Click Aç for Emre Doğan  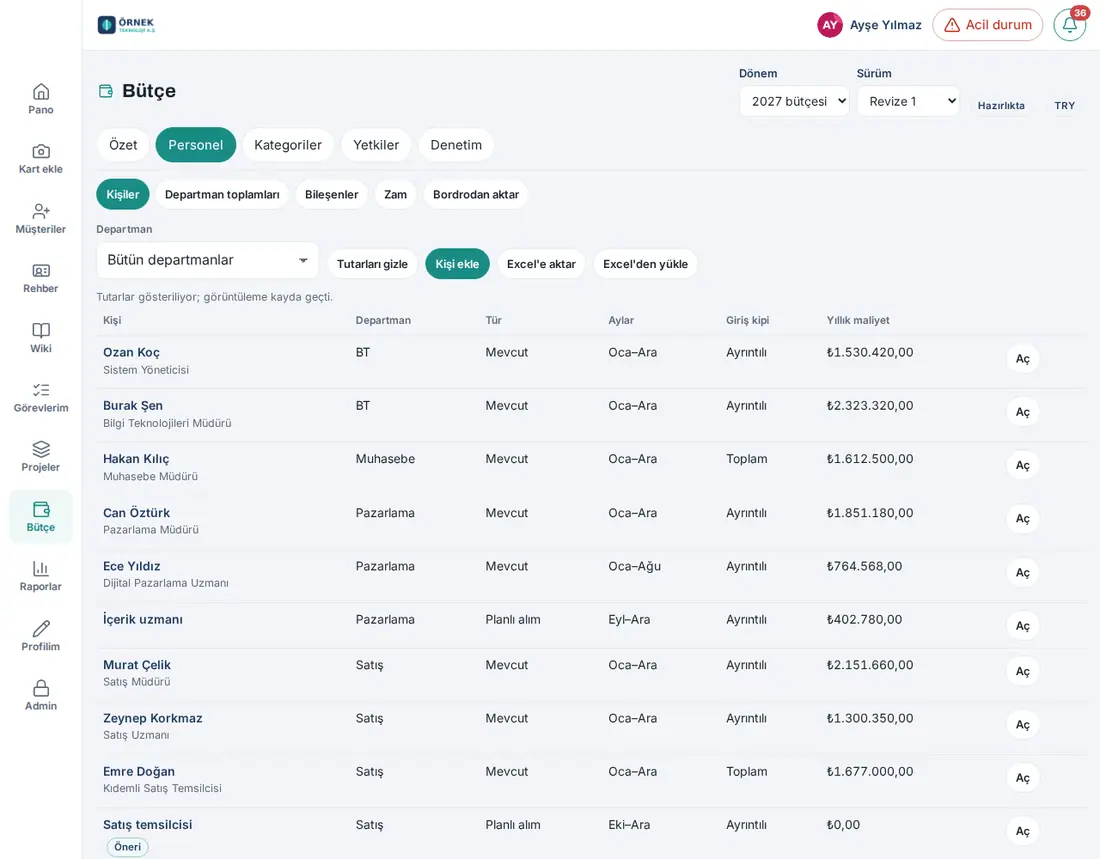pyautogui.click(x=1023, y=778)
